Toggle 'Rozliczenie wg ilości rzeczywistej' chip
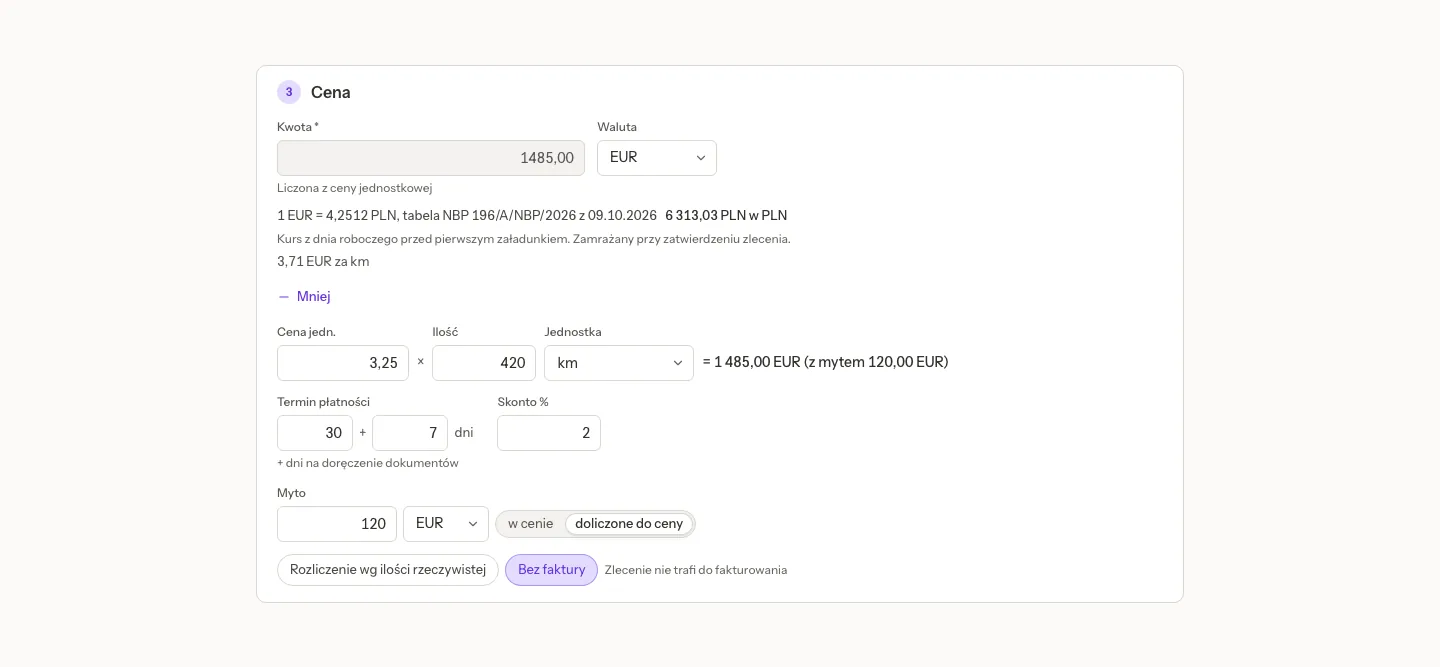The height and width of the screenshot is (667, 1440). (388, 570)
